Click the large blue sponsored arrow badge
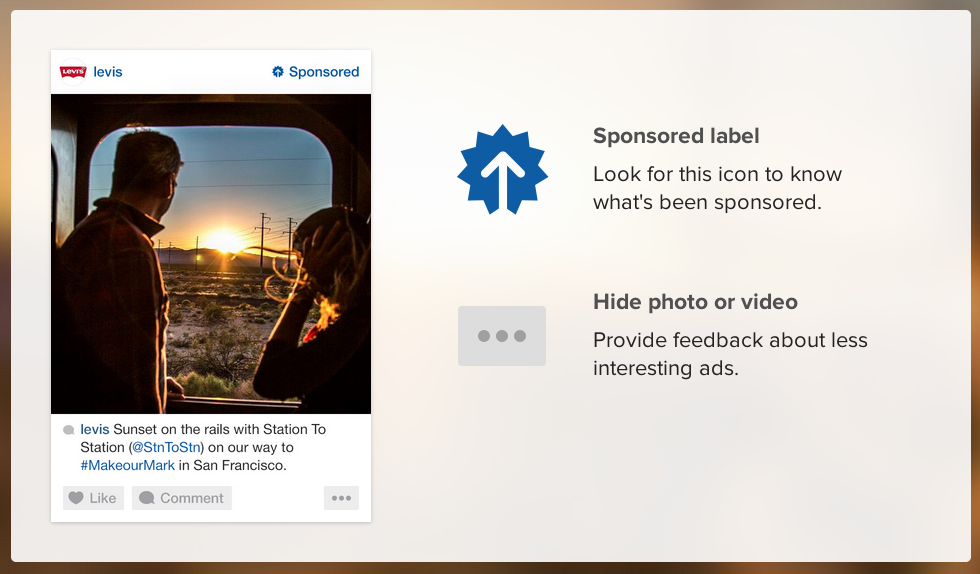The width and height of the screenshot is (980, 574). 502,170
